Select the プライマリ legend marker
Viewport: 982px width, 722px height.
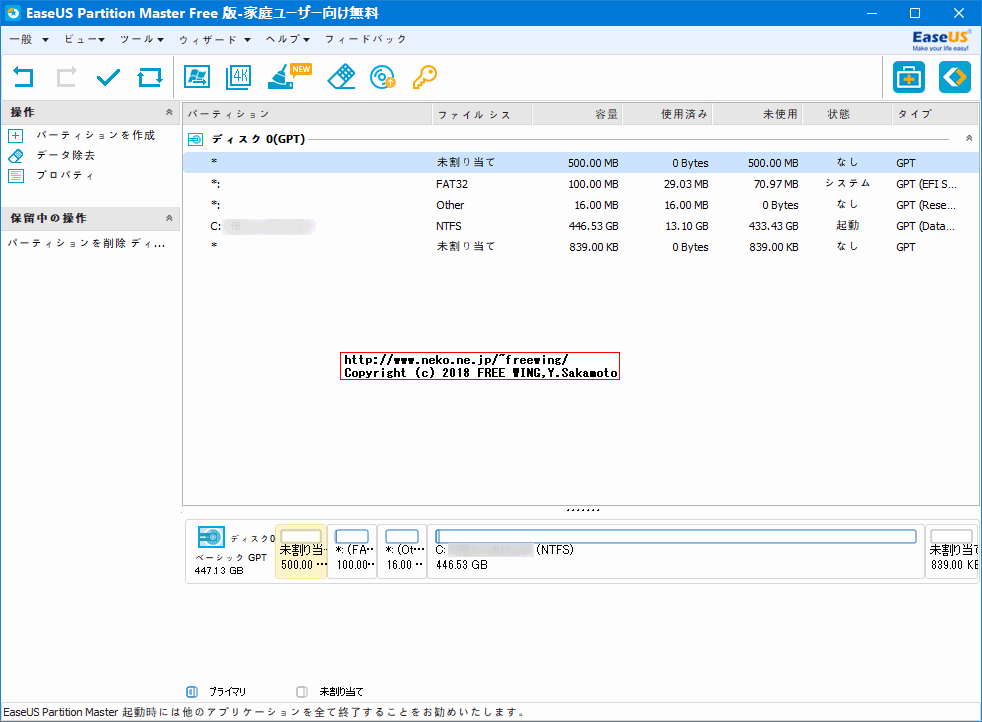click(x=192, y=691)
